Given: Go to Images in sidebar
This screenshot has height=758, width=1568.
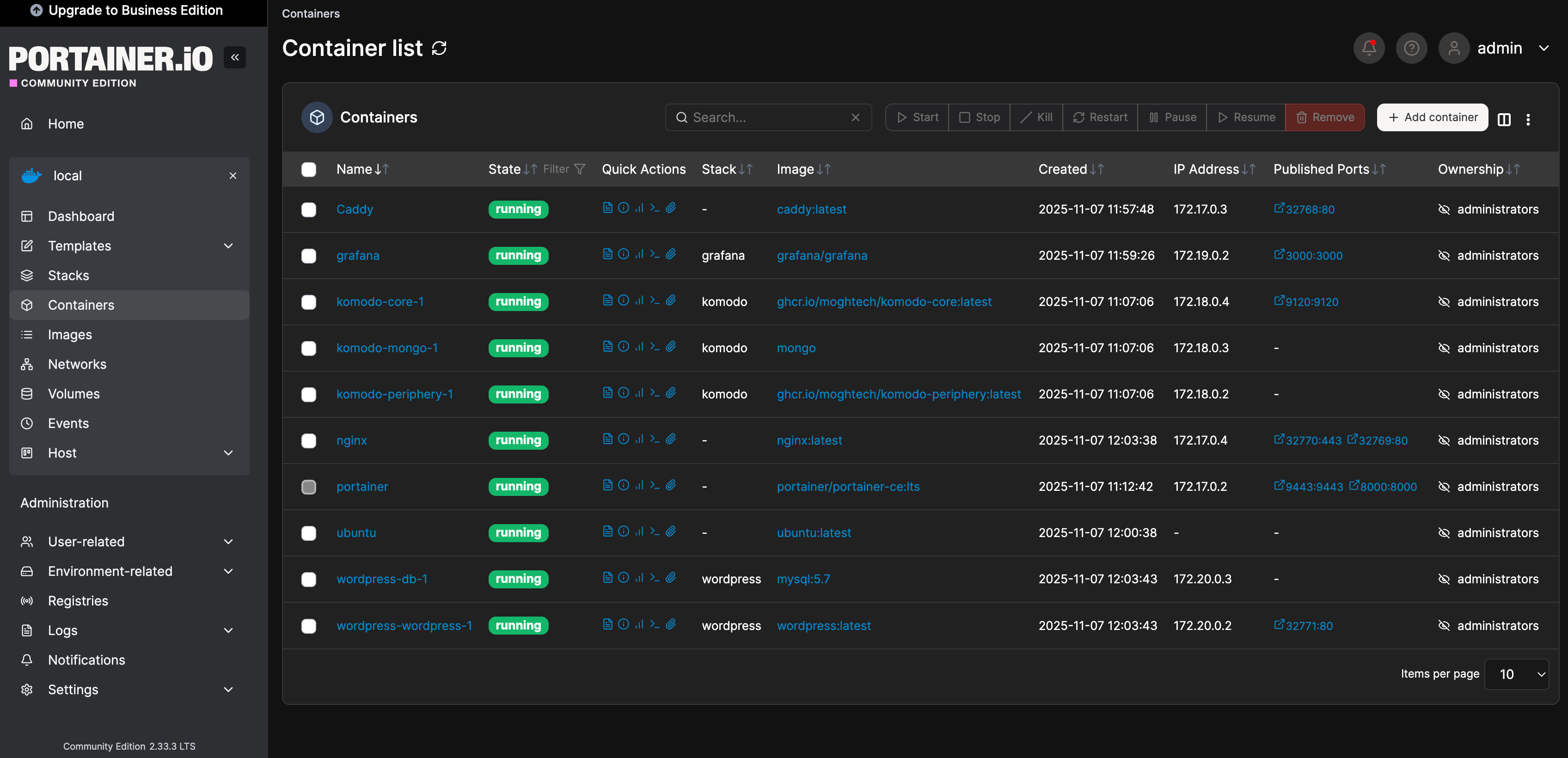Looking at the screenshot, I should click(x=70, y=335).
